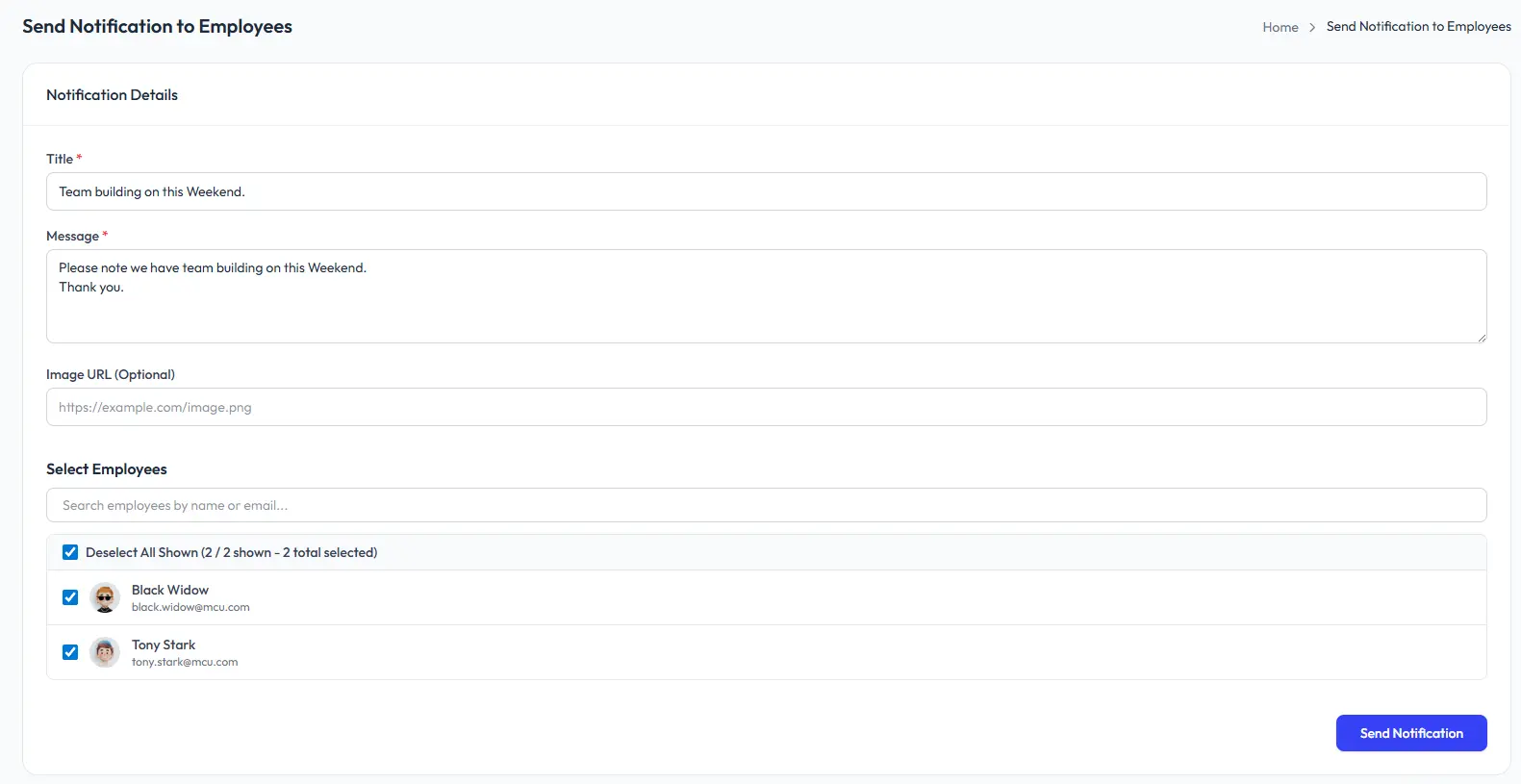Click the Notification Details card header
Screen dimensions: 1521x784
click(113, 94)
